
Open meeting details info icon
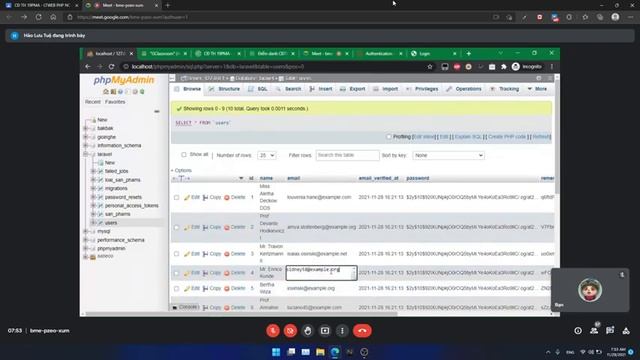(578, 331)
